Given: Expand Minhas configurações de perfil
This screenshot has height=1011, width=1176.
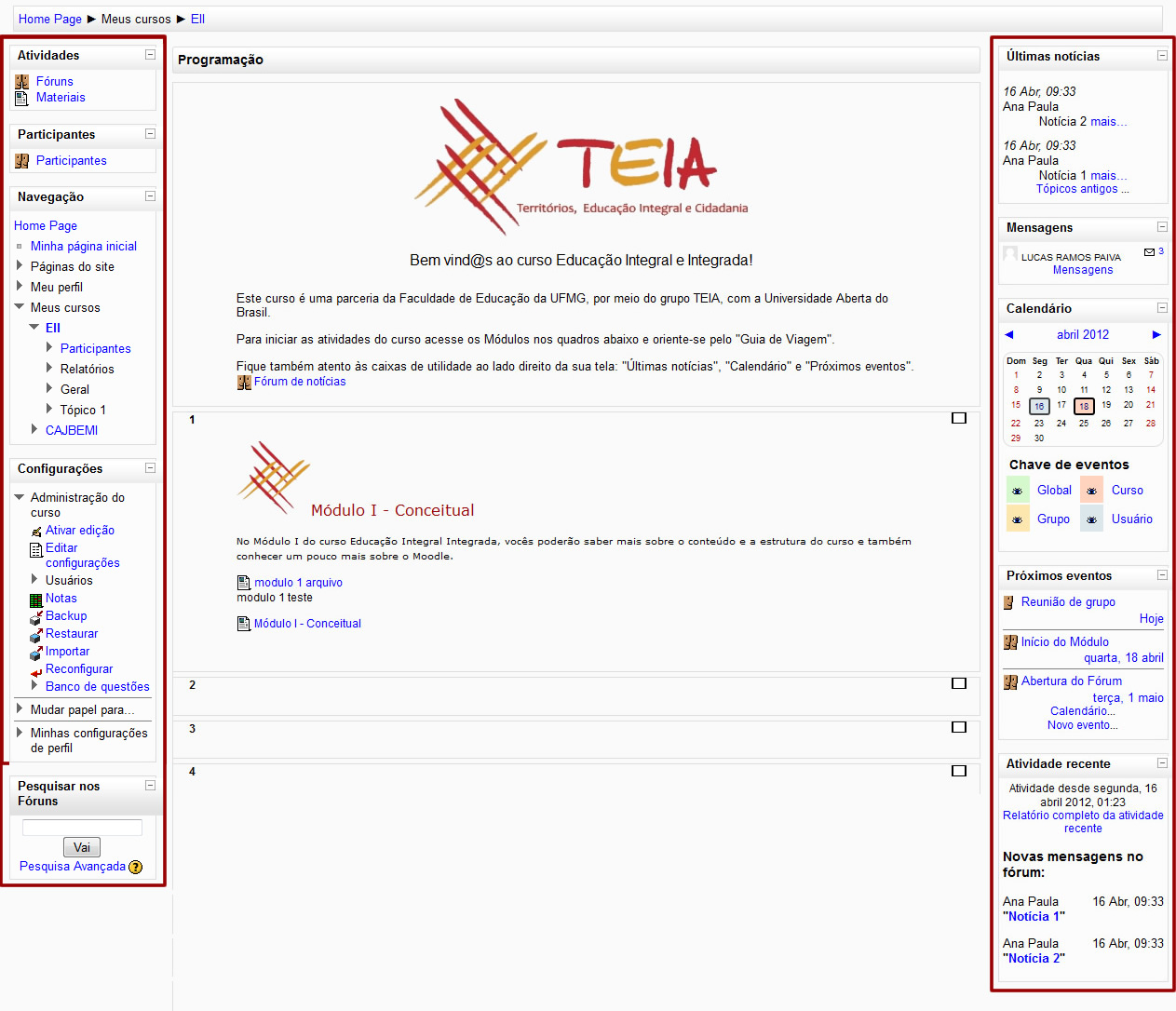Looking at the screenshot, I should click(20, 733).
